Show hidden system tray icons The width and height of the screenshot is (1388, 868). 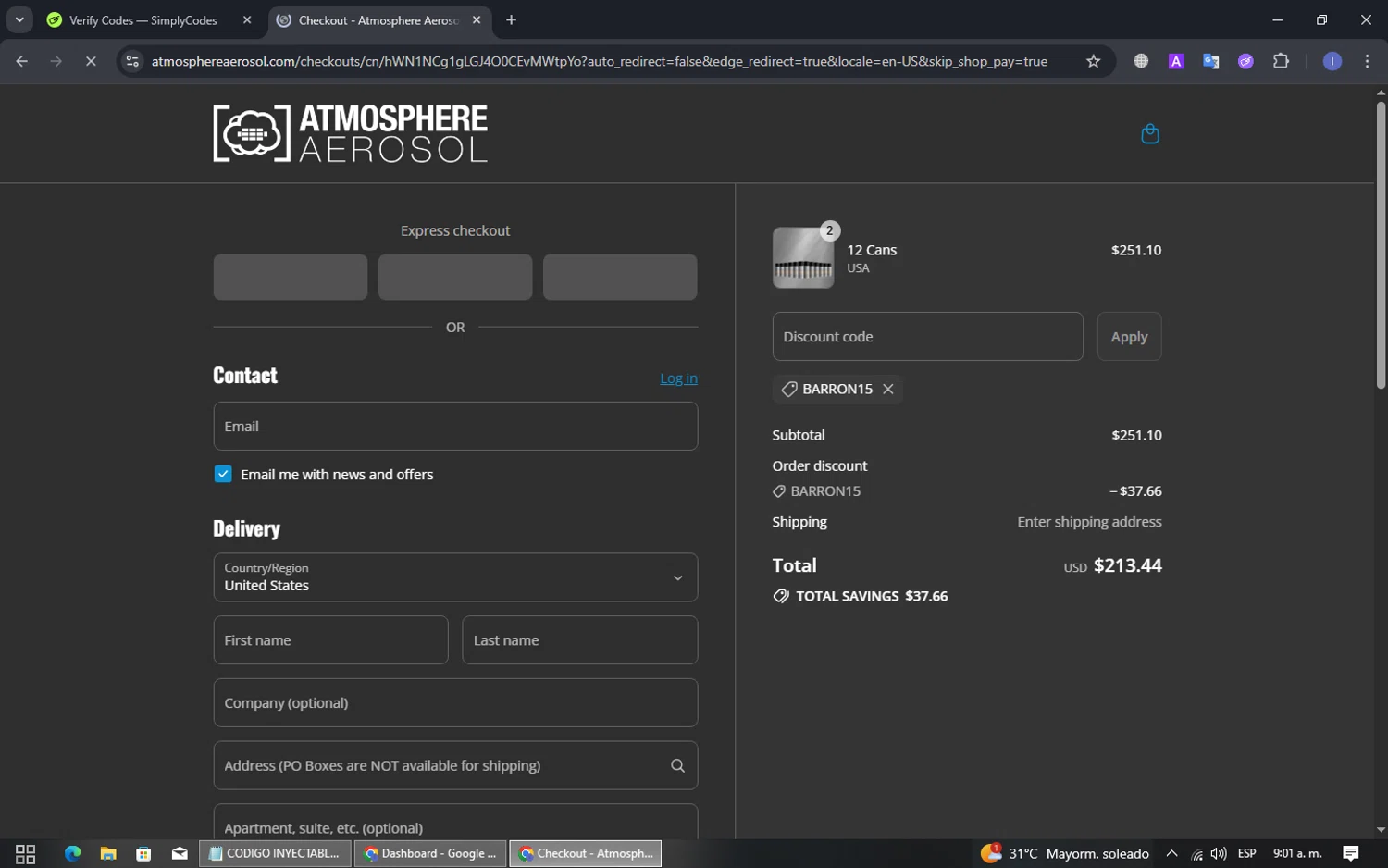pyautogui.click(x=1171, y=853)
